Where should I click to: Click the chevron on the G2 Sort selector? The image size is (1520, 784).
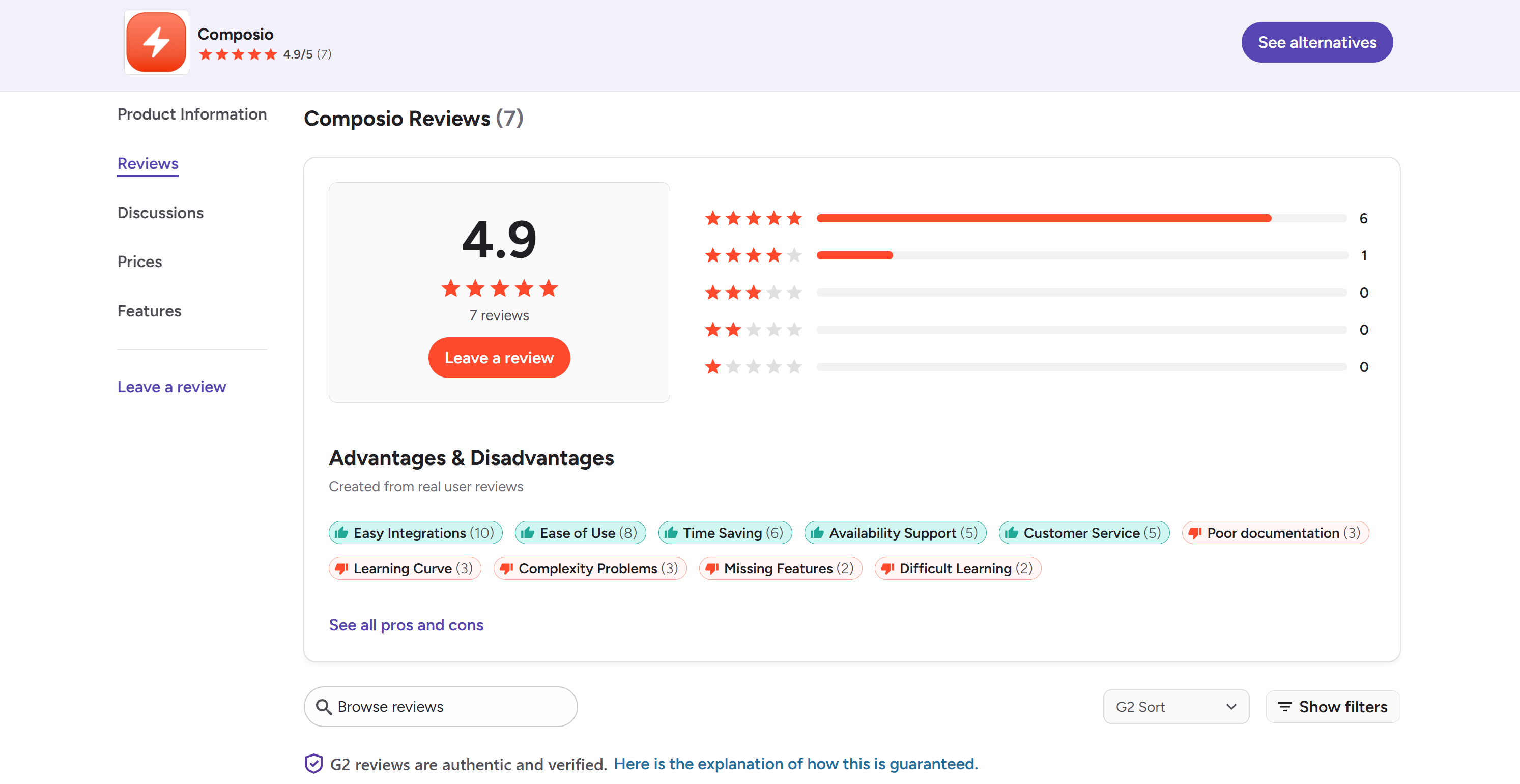click(x=1231, y=706)
